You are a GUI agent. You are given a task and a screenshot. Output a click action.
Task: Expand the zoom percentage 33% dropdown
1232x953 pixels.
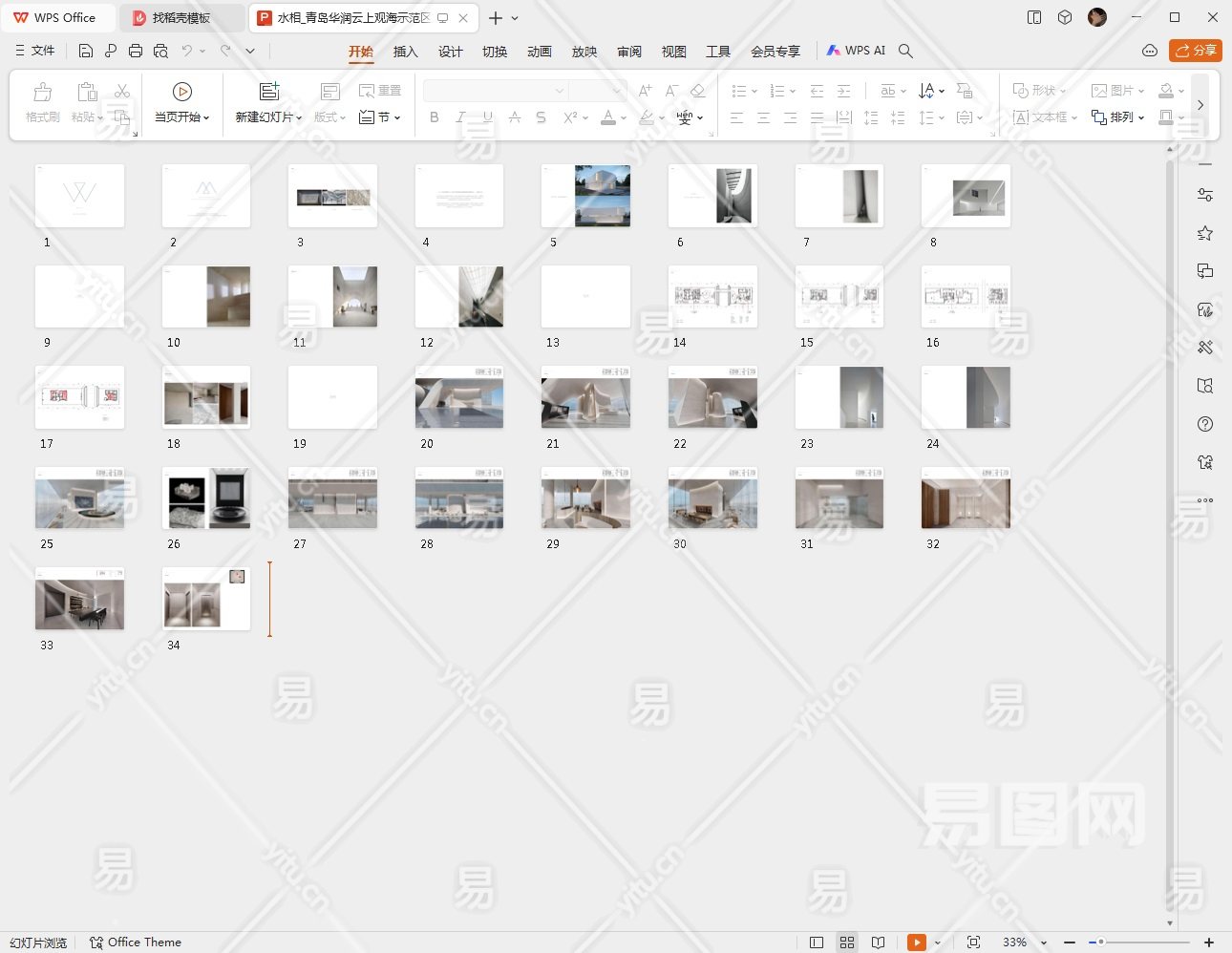coord(1044,943)
